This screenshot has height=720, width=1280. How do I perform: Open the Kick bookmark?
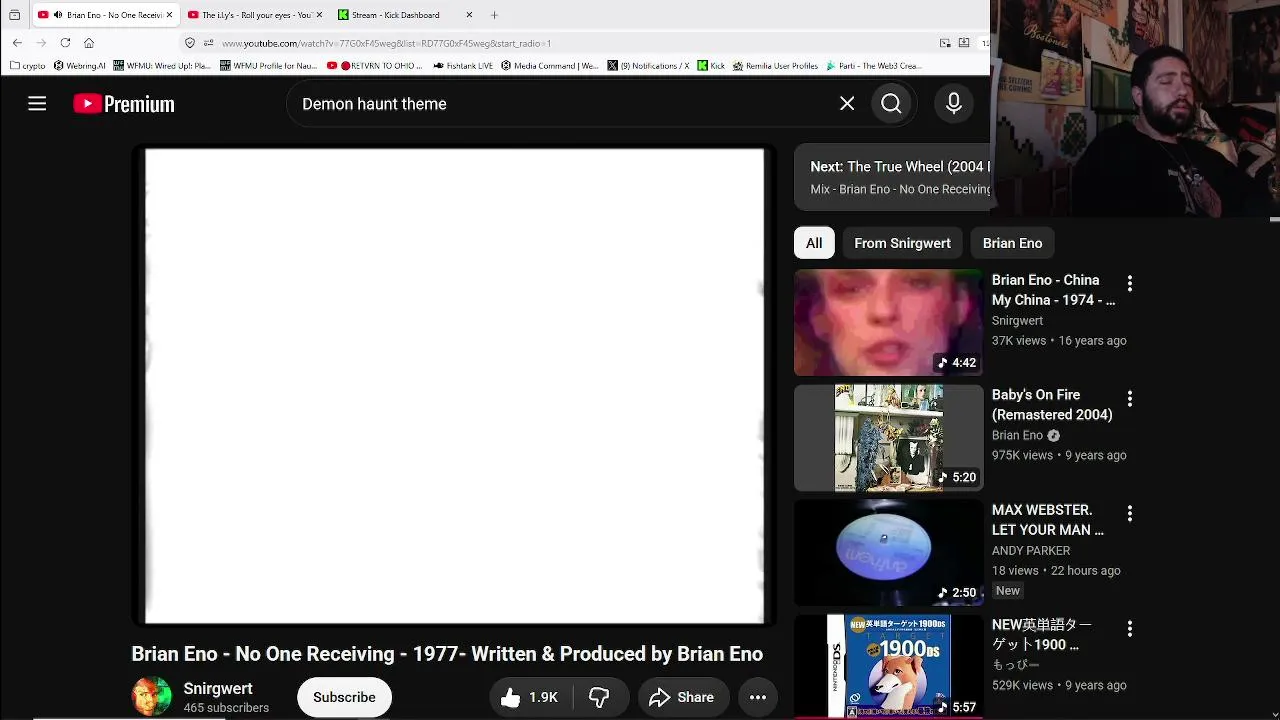pos(711,66)
